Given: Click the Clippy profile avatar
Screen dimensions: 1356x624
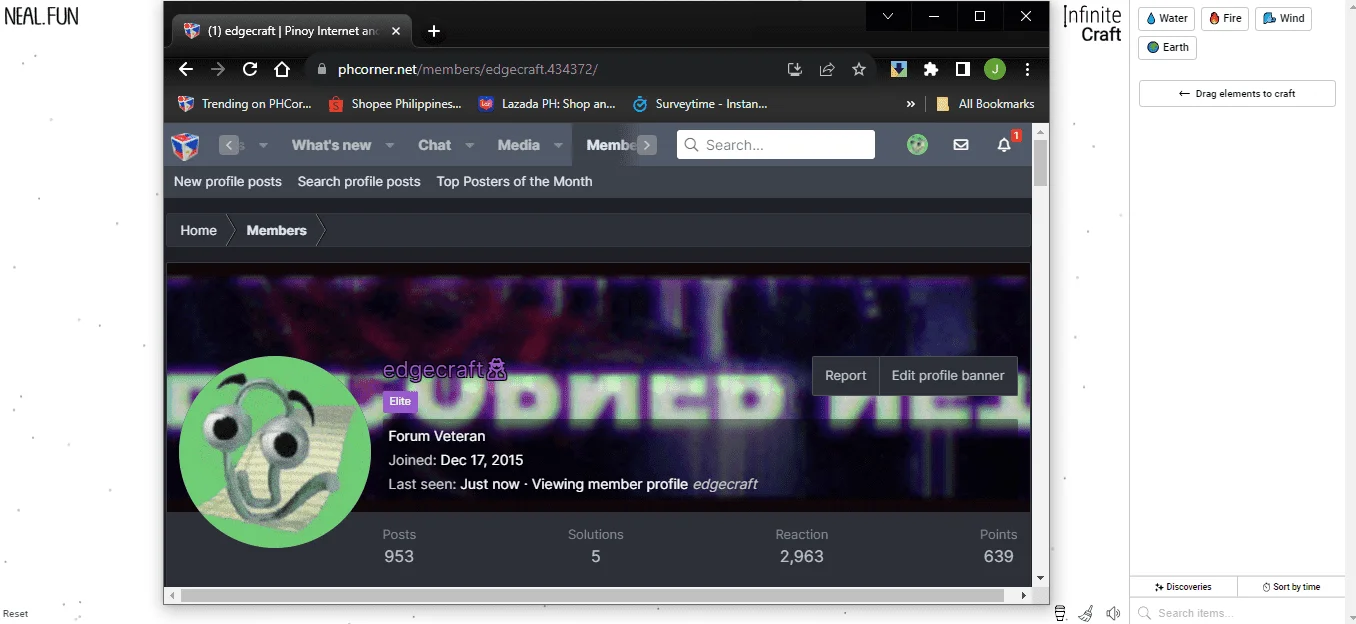Looking at the screenshot, I should coord(275,452).
